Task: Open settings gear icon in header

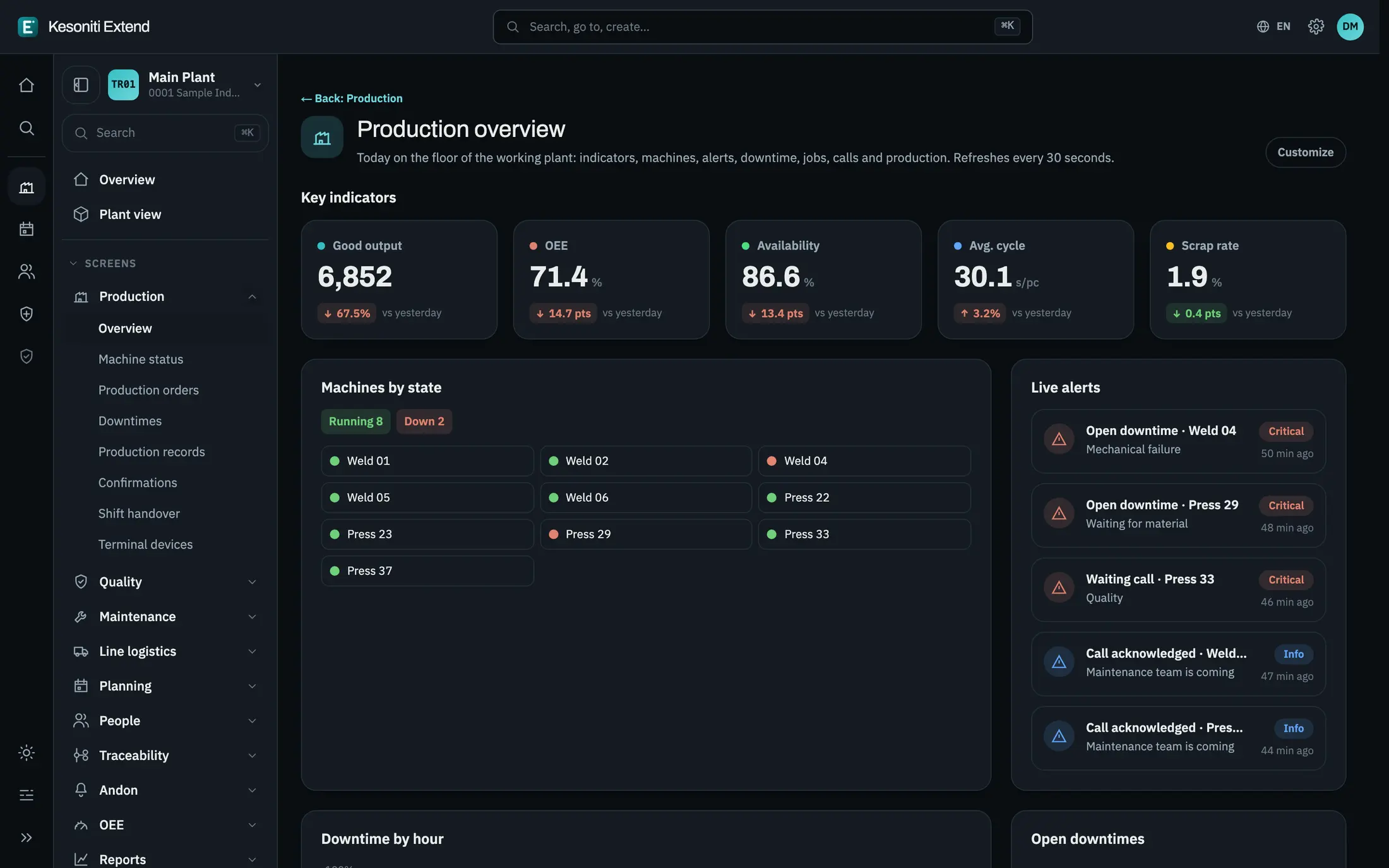Action: click(1316, 27)
